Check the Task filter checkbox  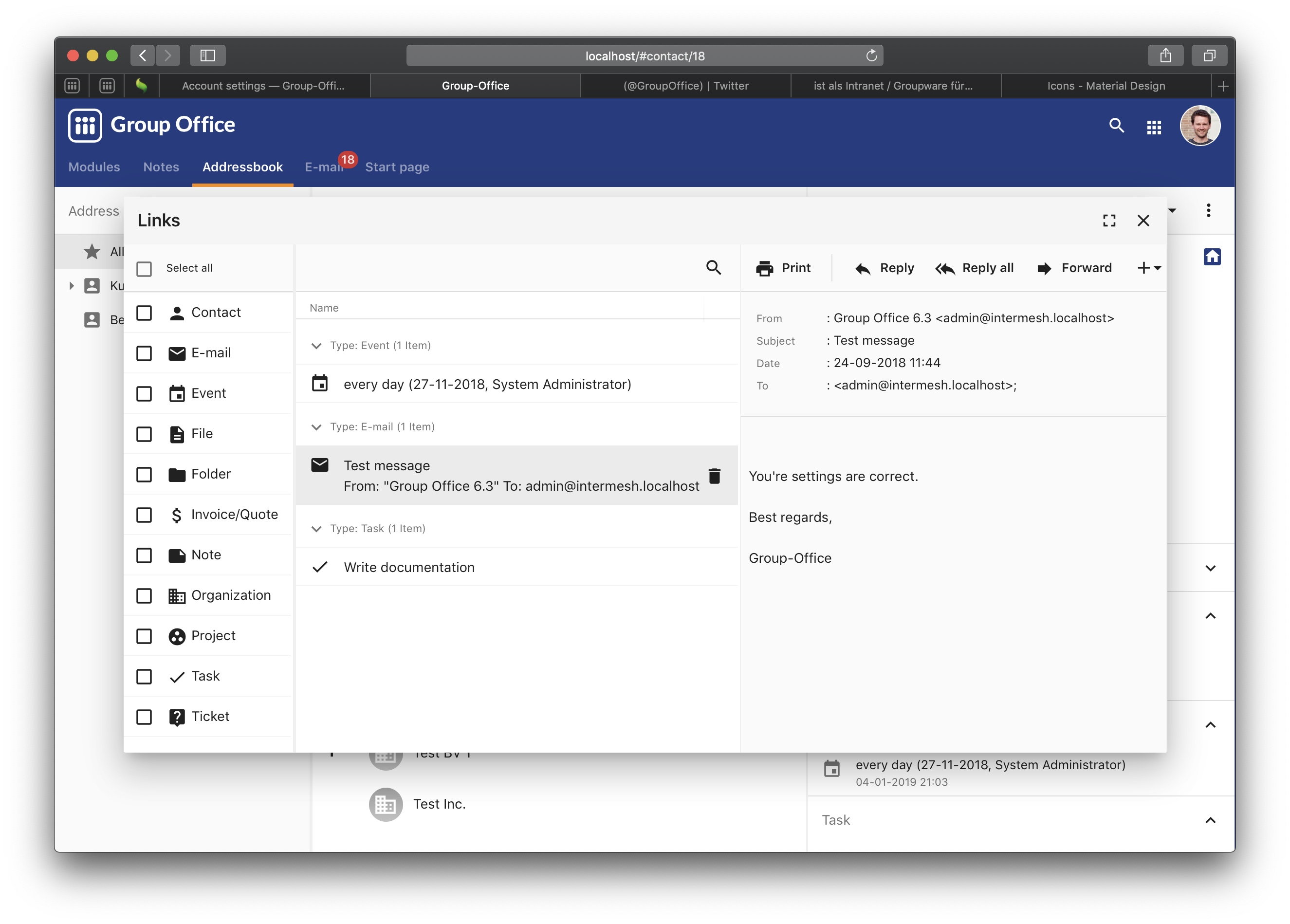click(x=145, y=677)
